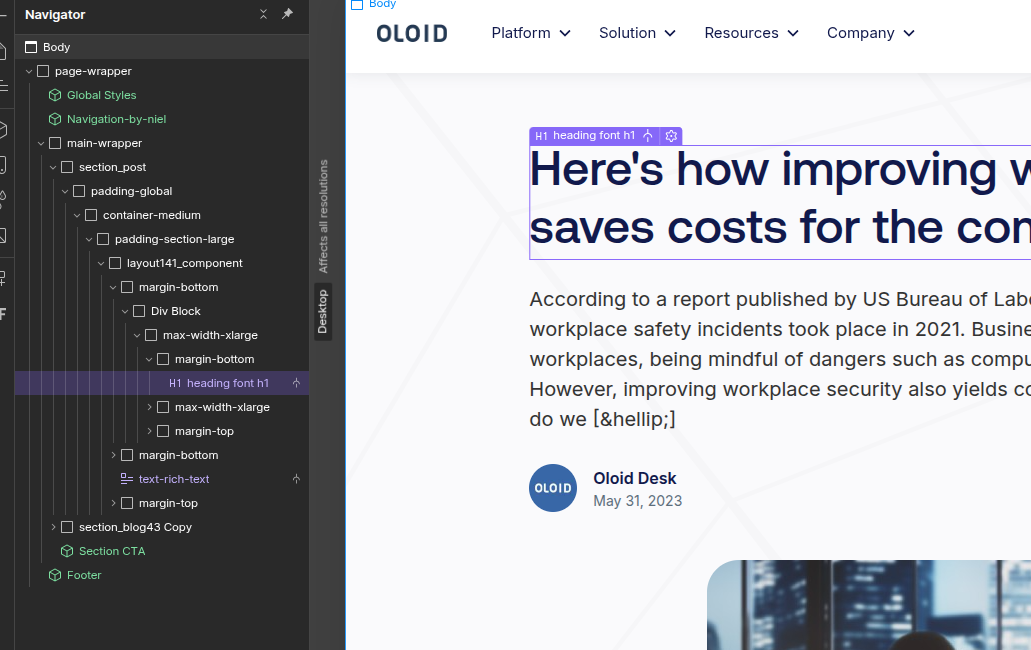
Task: Click the 'May 31, 2023' date text
Action: pyautogui.click(x=637, y=501)
